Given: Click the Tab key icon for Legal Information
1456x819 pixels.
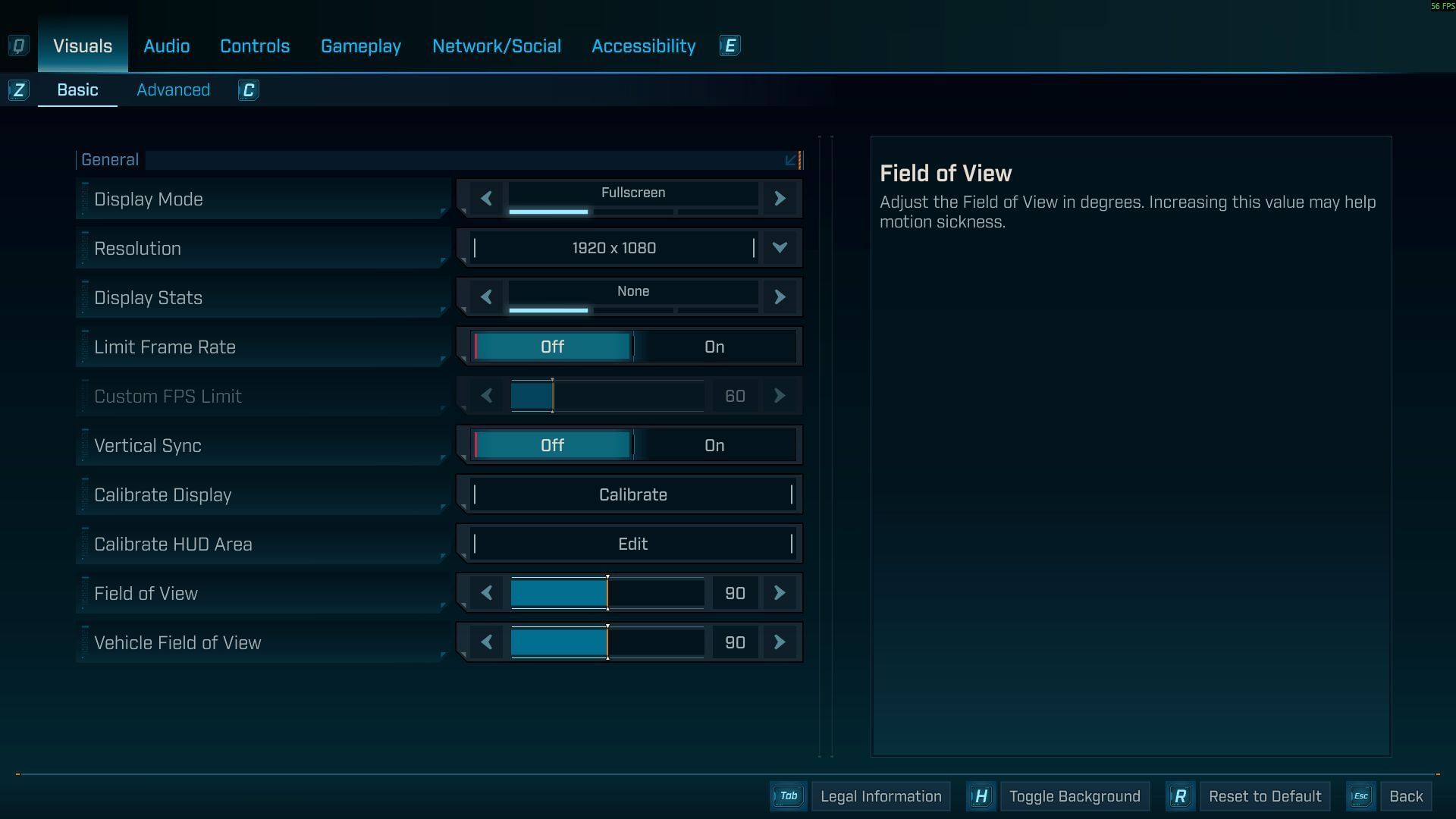Looking at the screenshot, I should pos(788,796).
